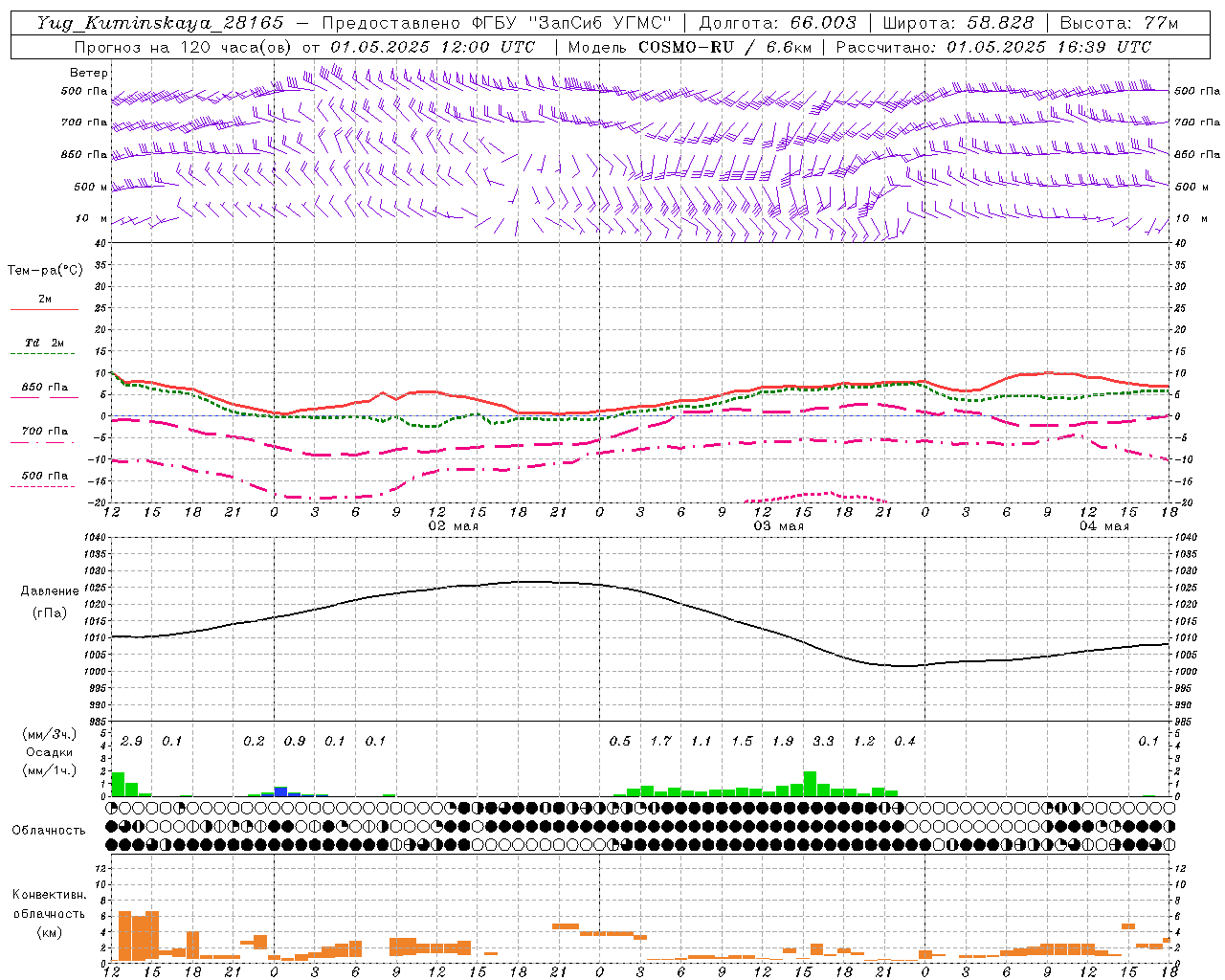Click 'Предоставлено ФГБУ ЗапСиб УГМС' provider text
1225x980 pixels.
click(497, 23)
